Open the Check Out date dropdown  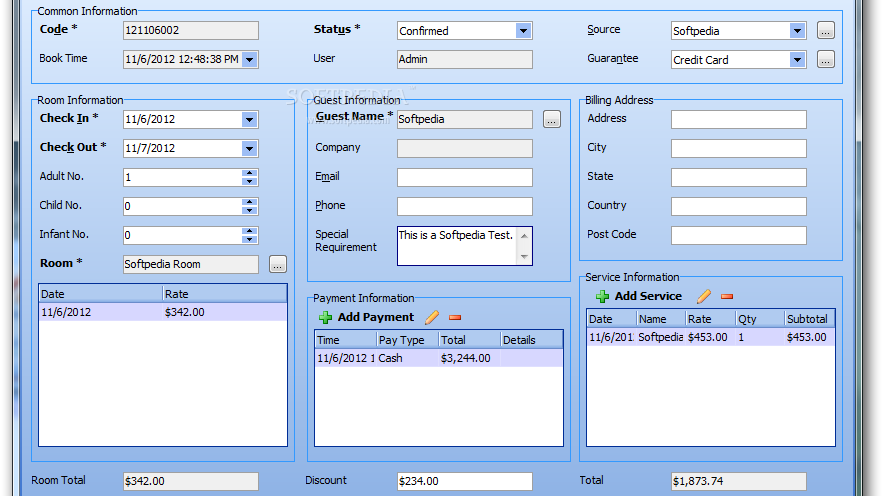click(x=249, y=149)
